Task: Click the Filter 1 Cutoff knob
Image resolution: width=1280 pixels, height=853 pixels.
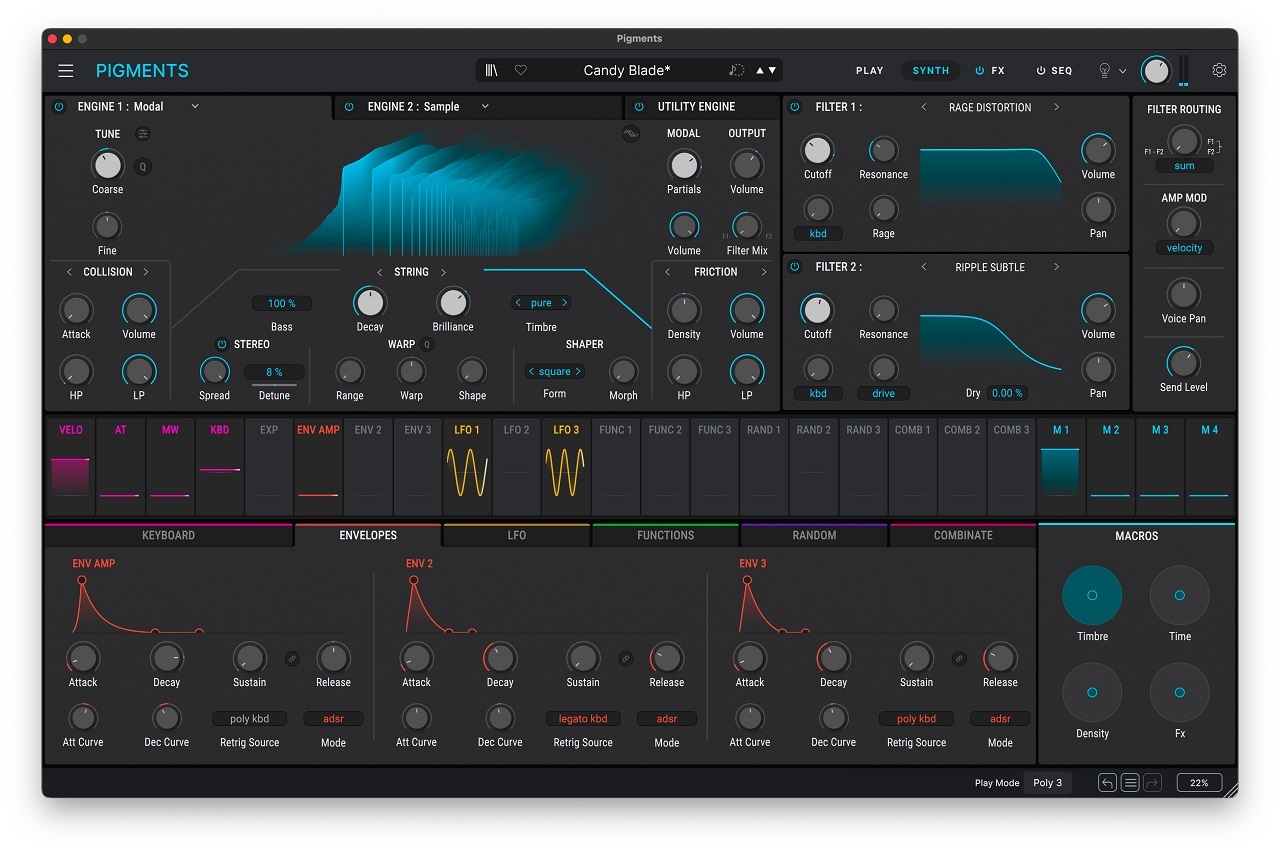Action: (817, 151)
